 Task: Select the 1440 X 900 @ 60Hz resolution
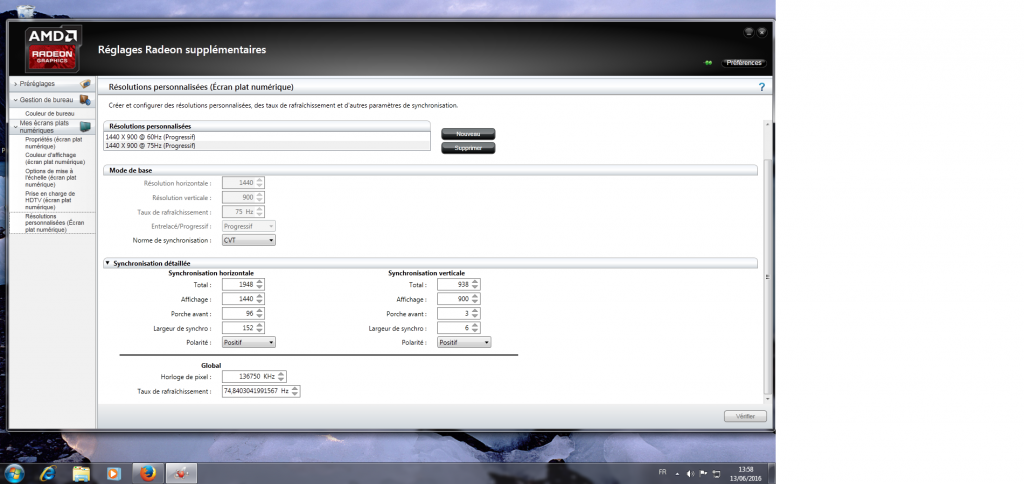pyautogui.click(x=267, y=137)
